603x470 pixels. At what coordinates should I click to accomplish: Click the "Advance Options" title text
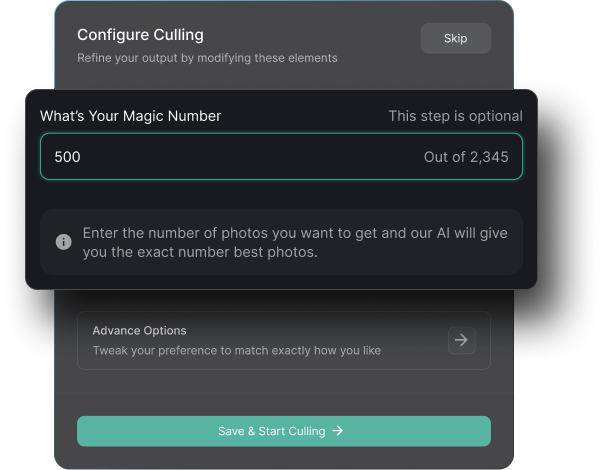(x=139, y=330)
